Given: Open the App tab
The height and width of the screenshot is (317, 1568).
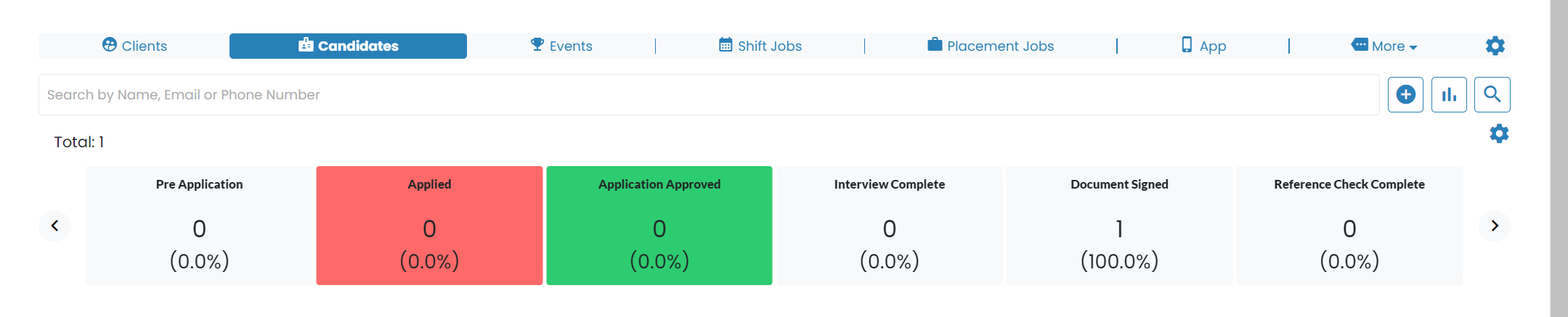Looking at the screenshot, I should [x=1203, y=46].
